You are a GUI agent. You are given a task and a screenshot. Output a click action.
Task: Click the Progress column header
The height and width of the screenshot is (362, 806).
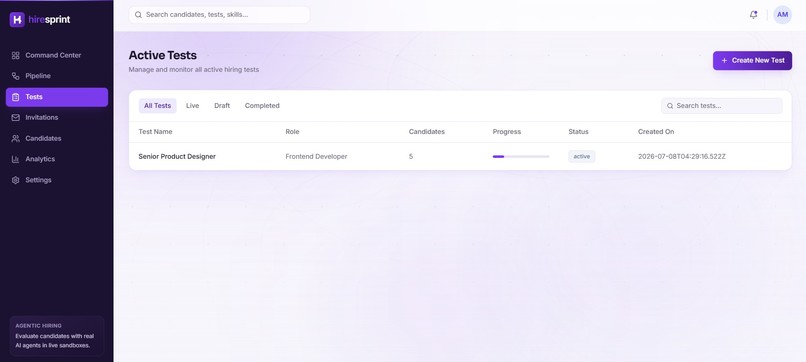point(507,132)
